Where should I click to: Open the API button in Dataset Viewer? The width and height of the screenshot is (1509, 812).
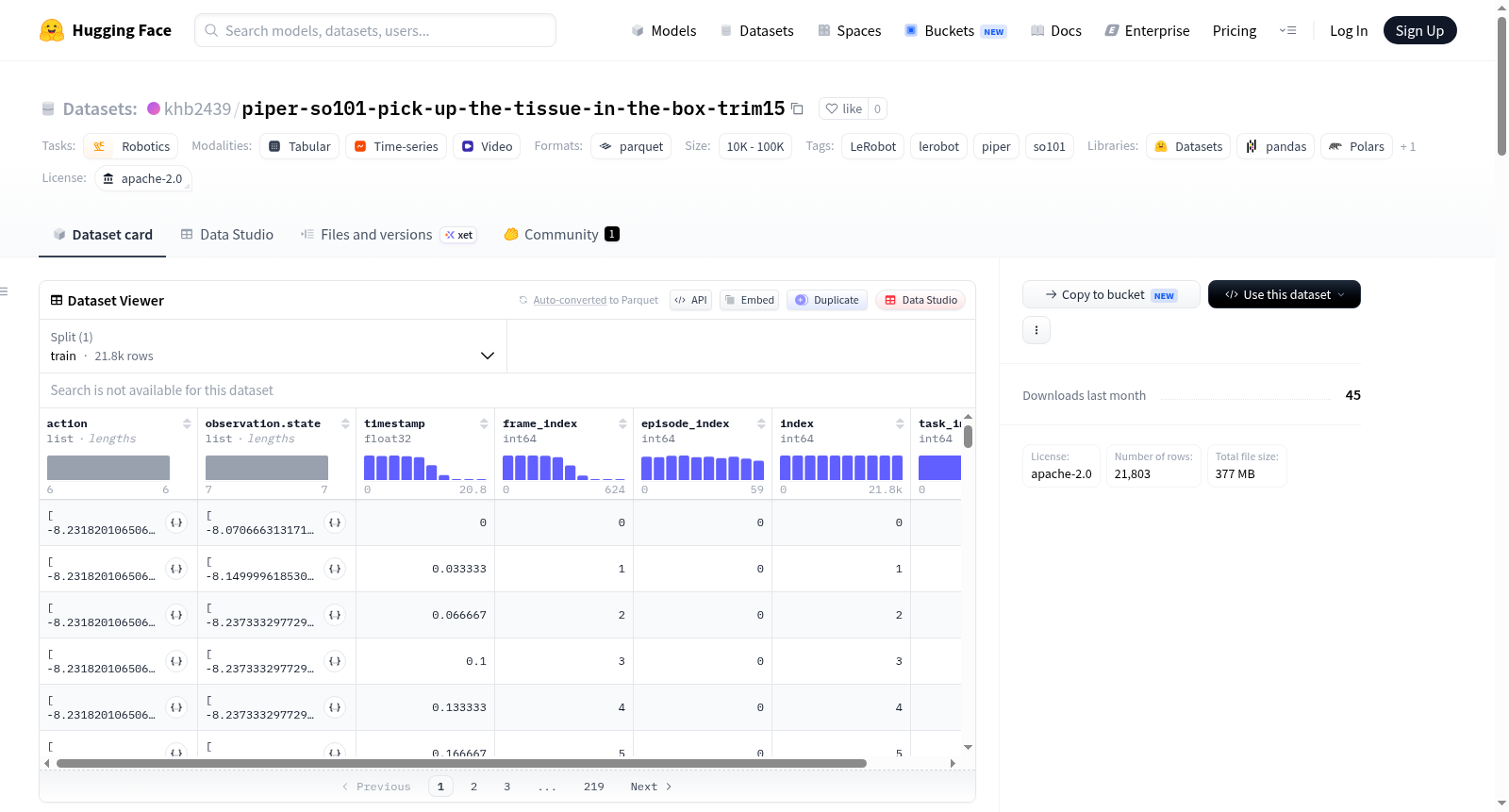coord(690,300)
